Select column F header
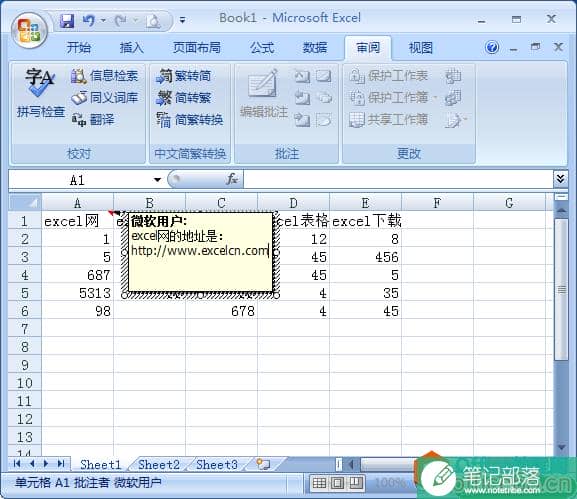577x499 pixels. coord(437,203)
